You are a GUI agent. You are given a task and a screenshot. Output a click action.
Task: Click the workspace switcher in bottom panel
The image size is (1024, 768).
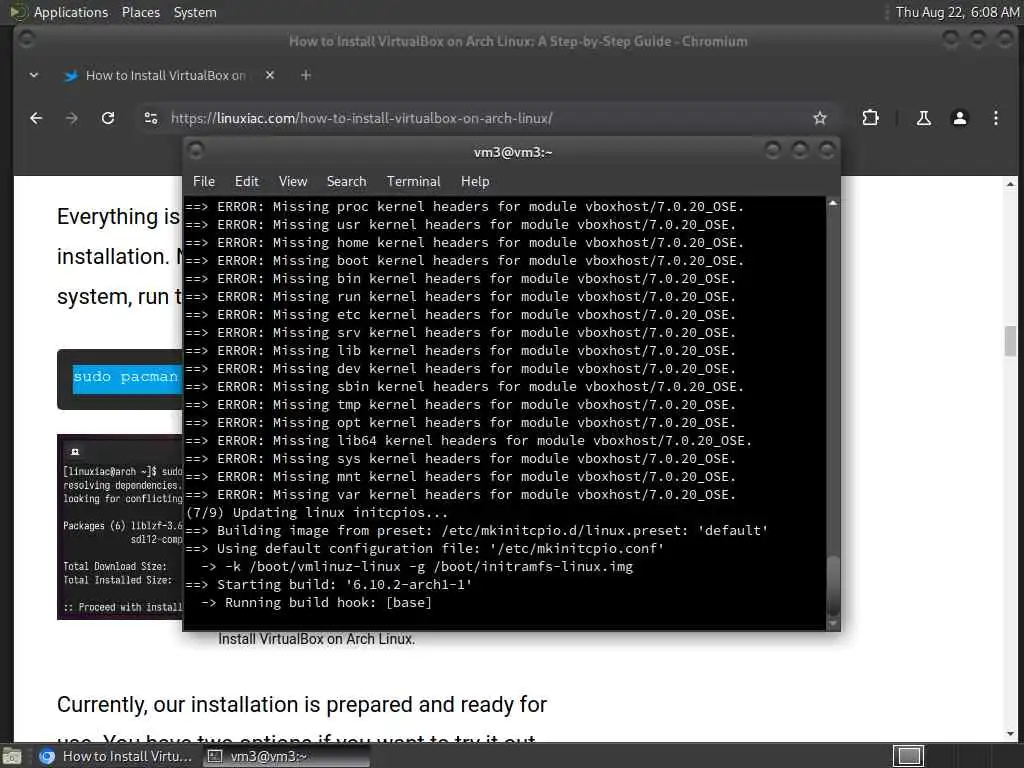coord(908,756)
